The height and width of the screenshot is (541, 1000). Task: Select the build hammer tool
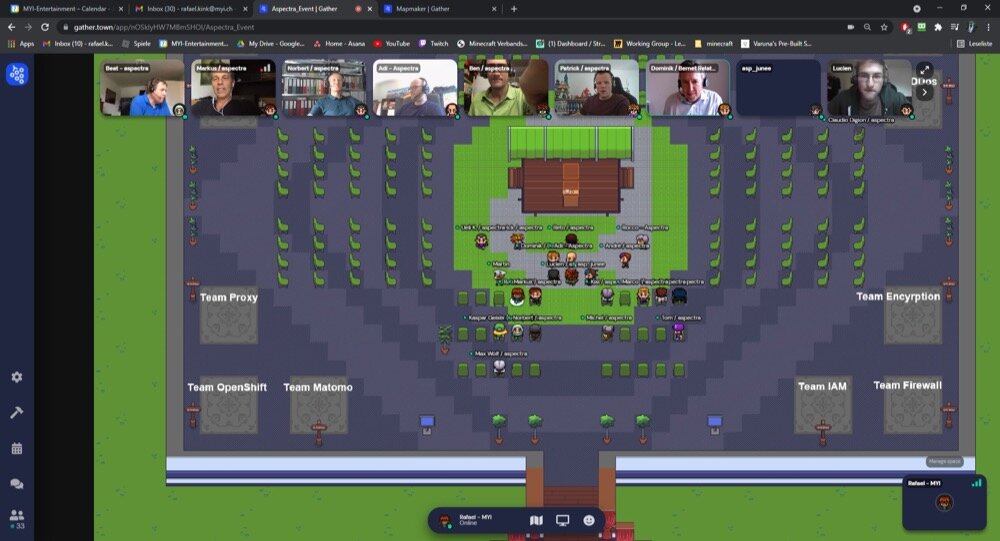(17, 412)
